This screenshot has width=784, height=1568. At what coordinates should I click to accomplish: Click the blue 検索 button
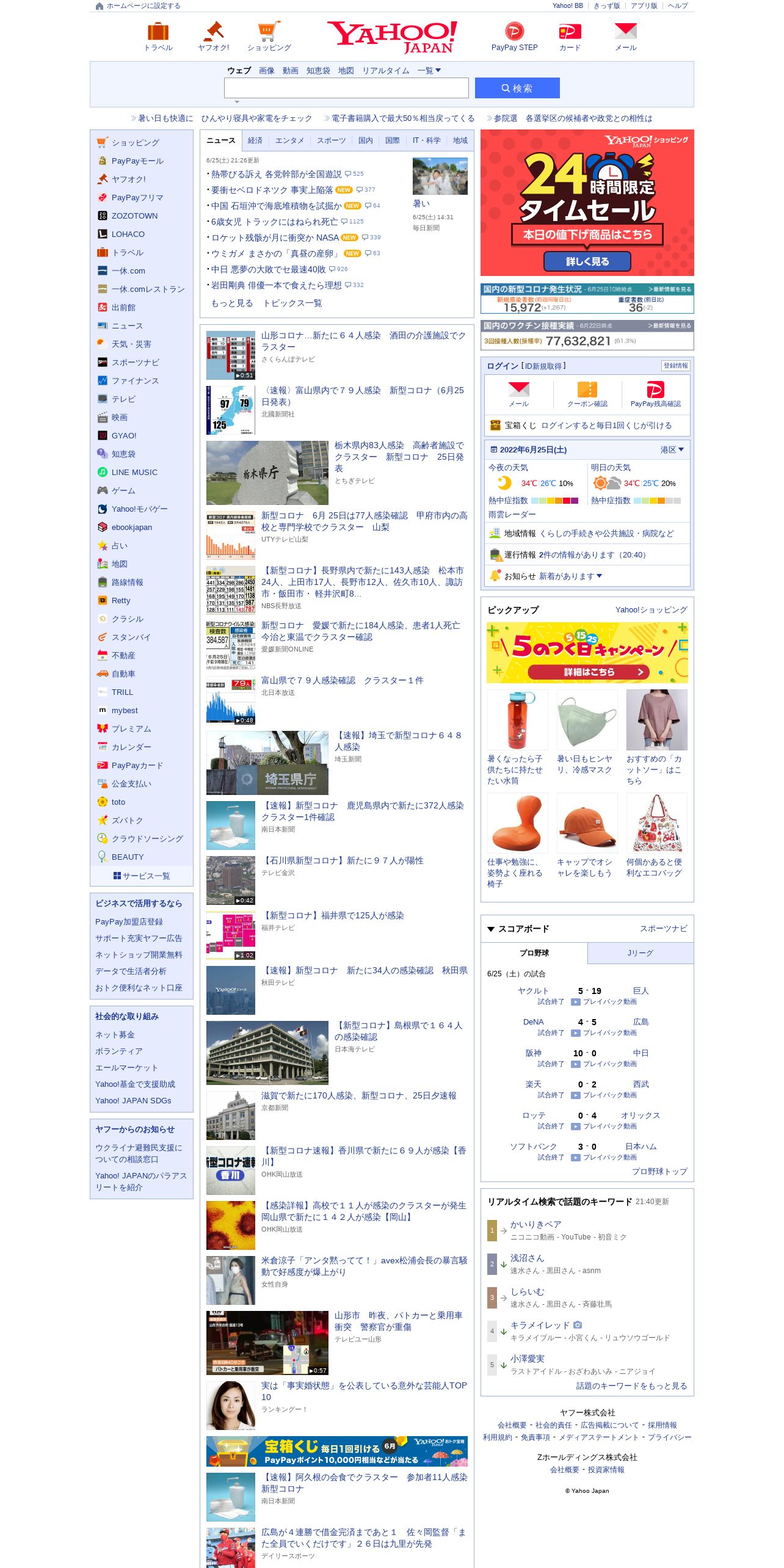tap(517, 88)
